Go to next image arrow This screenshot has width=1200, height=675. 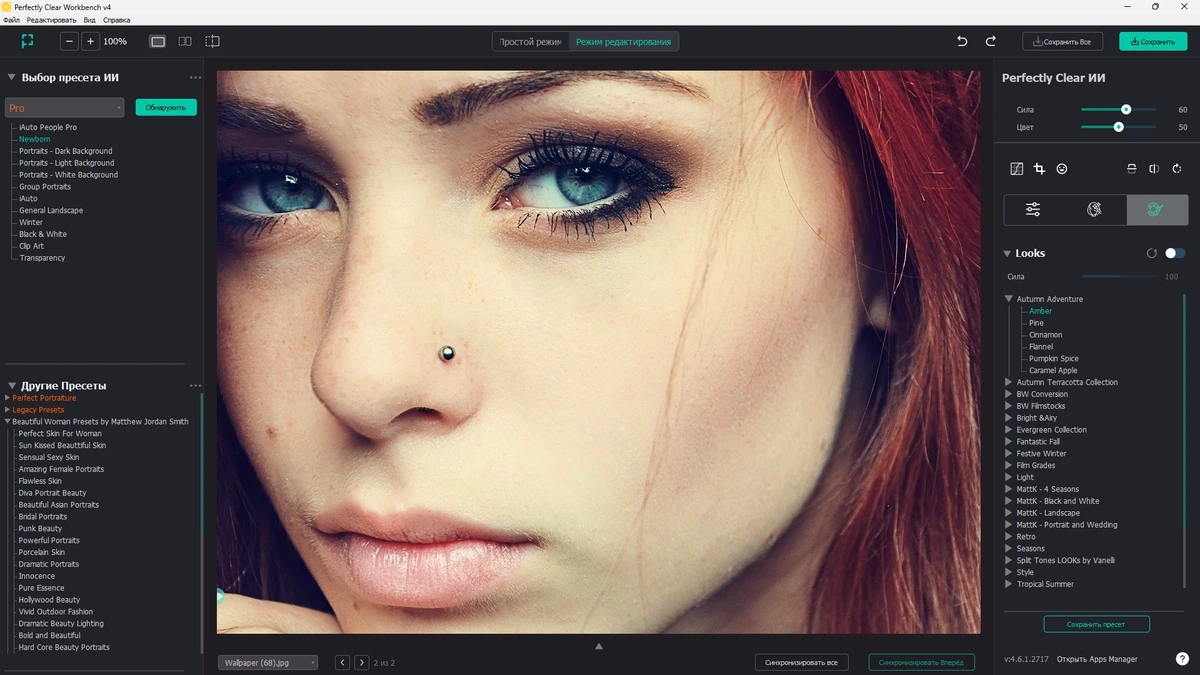click(362, 662)
